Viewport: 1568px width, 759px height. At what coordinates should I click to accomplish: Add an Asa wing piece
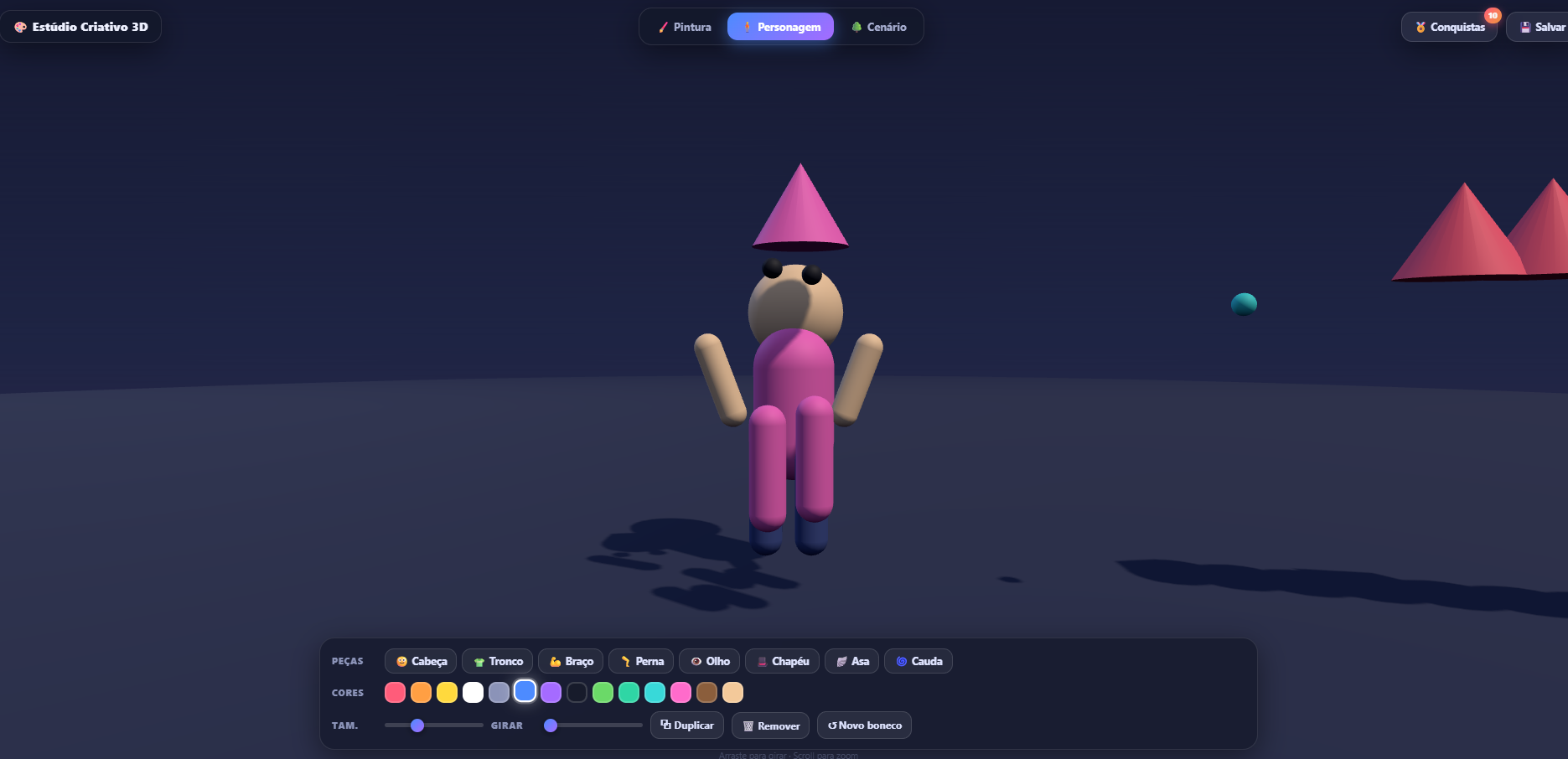point(851,661)
